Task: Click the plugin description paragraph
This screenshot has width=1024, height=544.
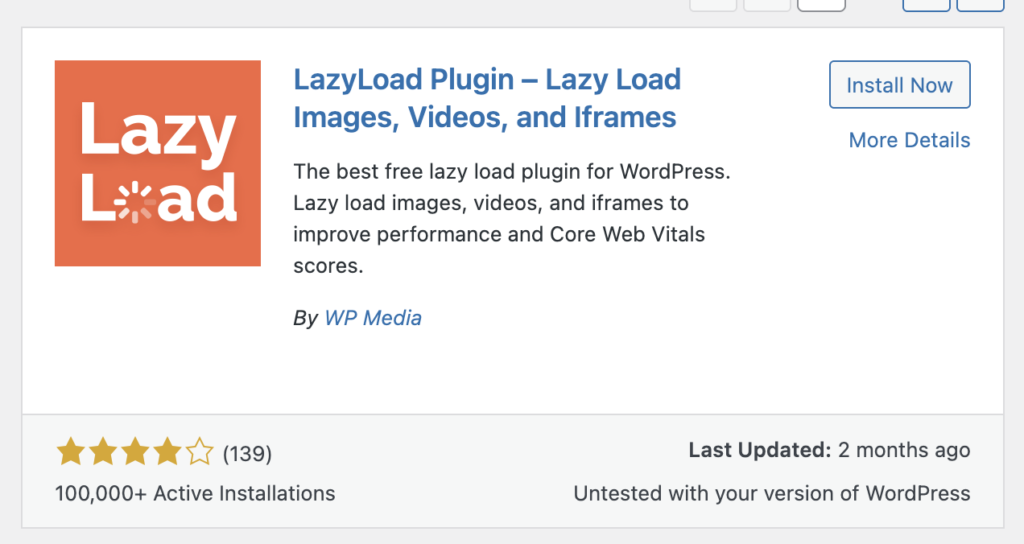Action: tap(513, 219)
